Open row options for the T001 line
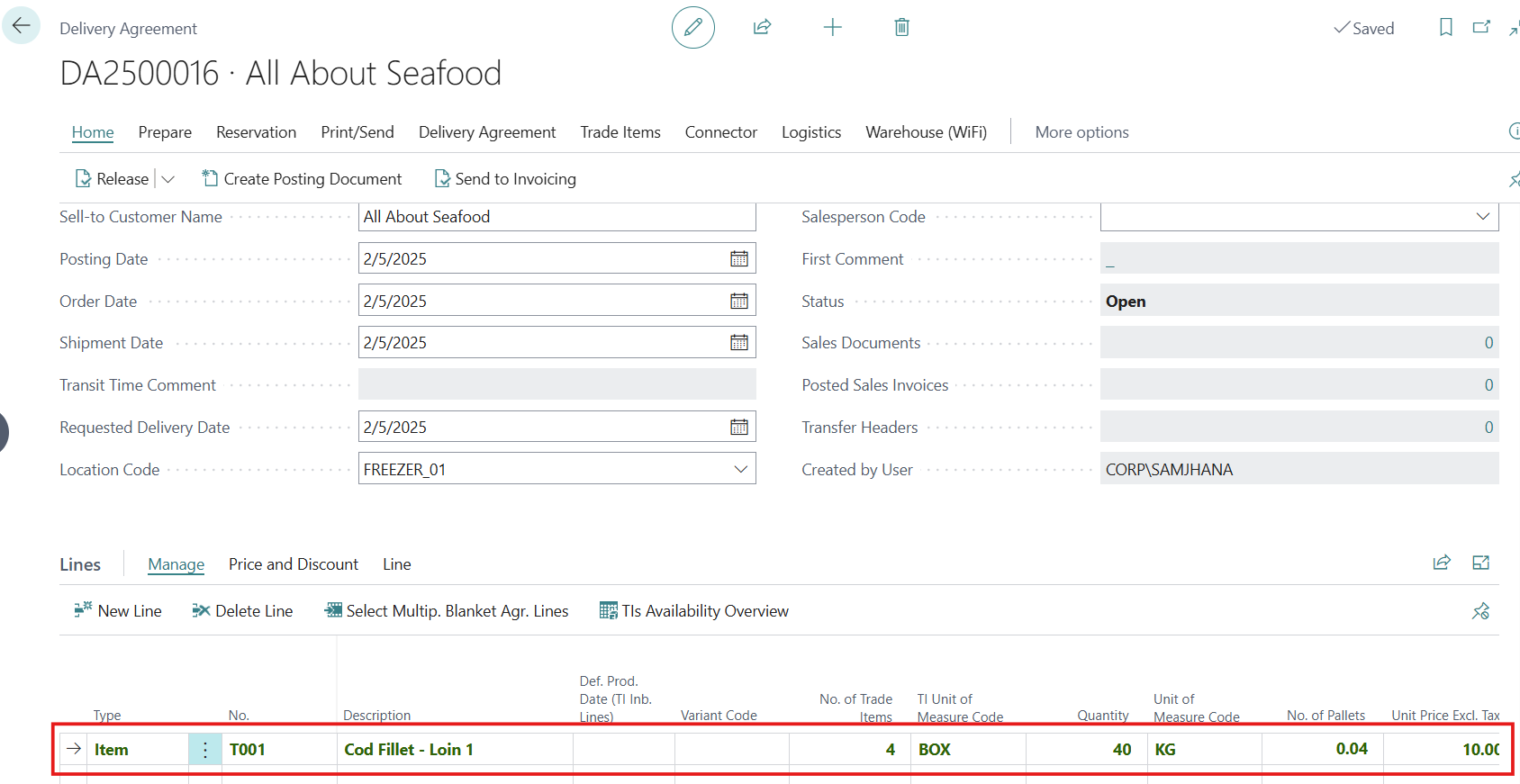Image resolution: width=1520 pixels, height=784 pixels. [x=205, y=750]
